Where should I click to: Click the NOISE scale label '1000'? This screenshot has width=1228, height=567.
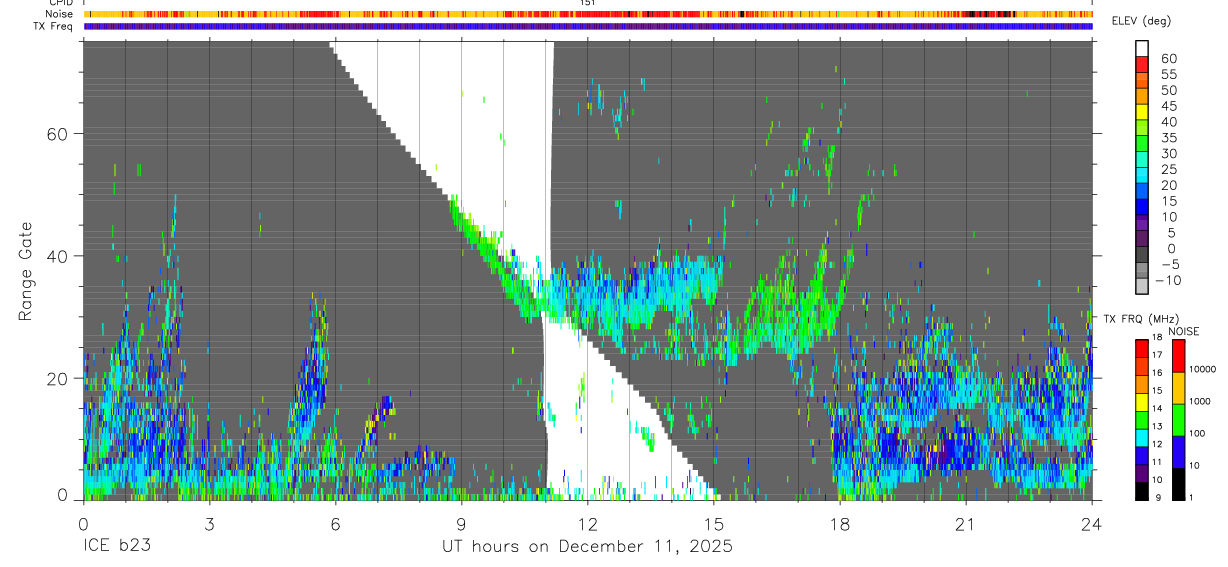1201,402
